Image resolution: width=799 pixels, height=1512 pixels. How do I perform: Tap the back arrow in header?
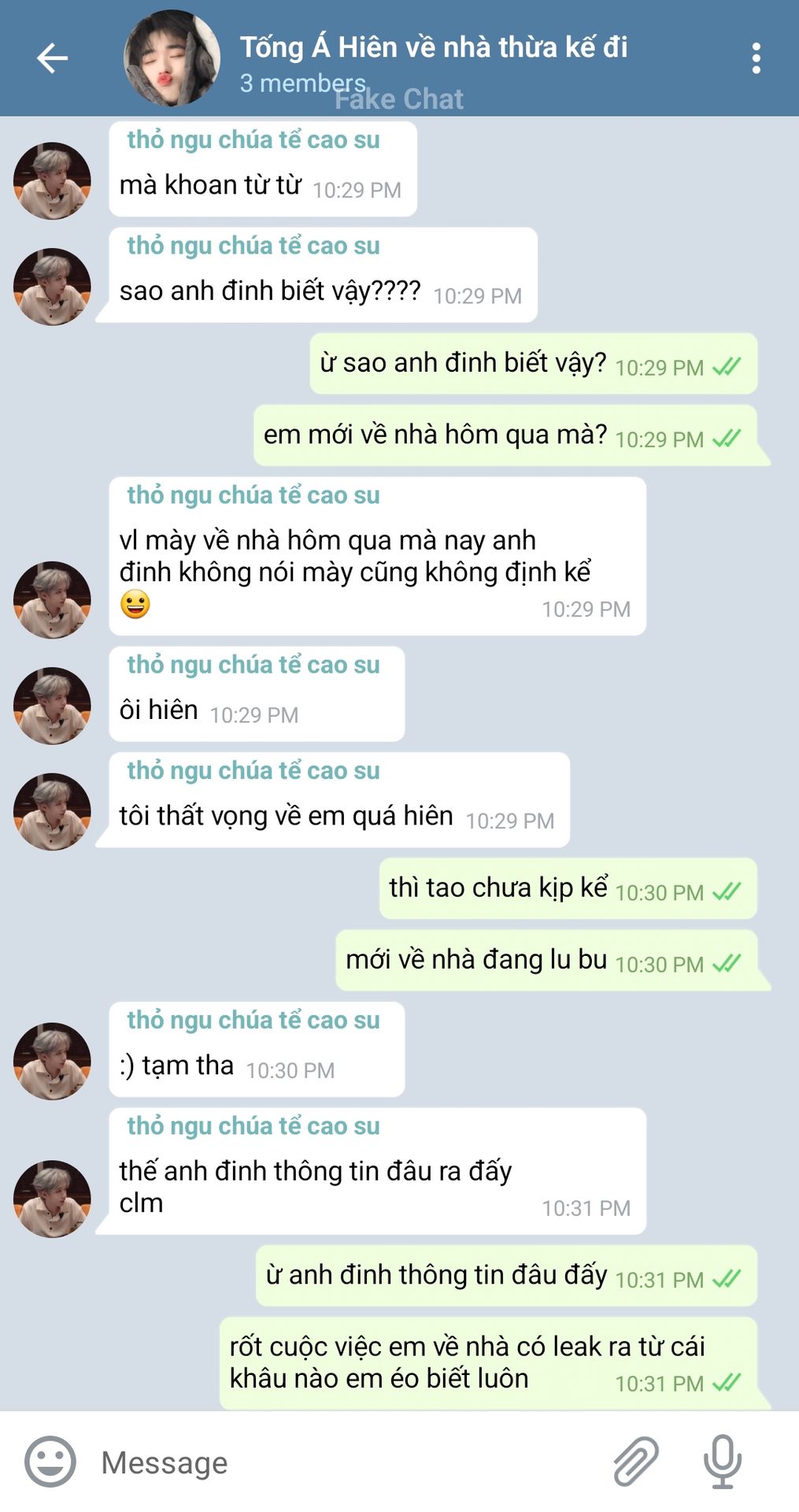coord(52,58)
